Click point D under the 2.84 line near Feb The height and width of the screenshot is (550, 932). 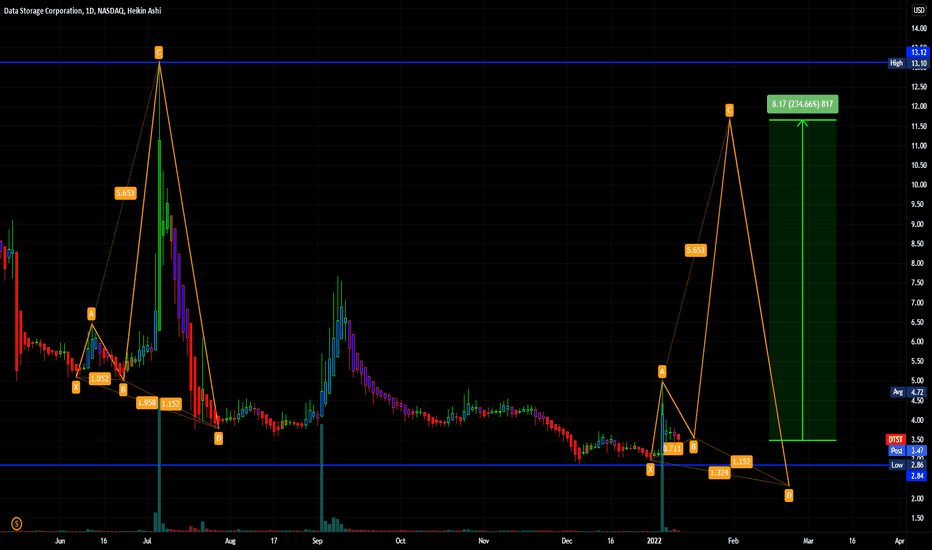[x=789, y=495]
